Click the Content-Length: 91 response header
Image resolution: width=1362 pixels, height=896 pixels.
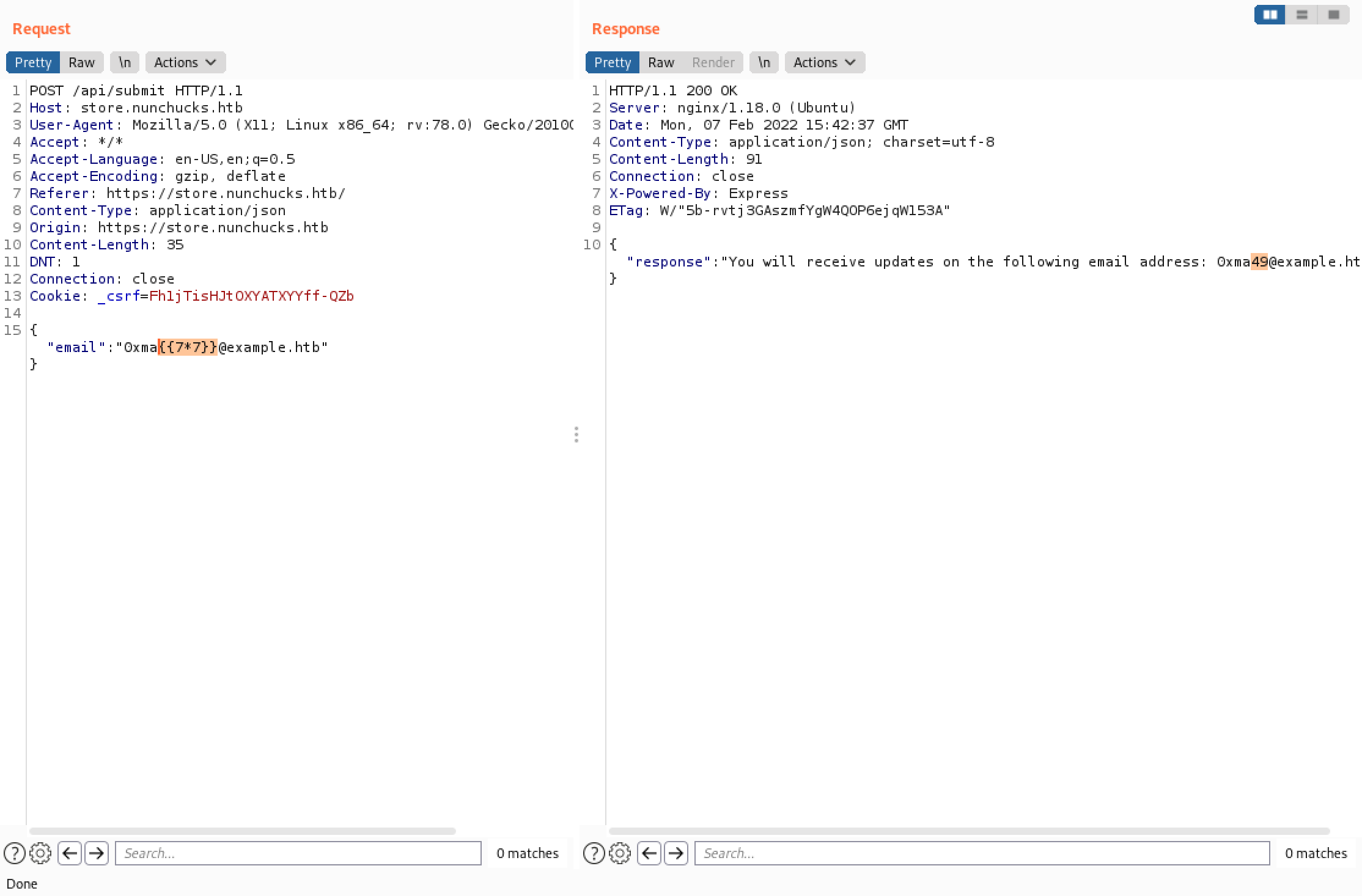[685, 159]
